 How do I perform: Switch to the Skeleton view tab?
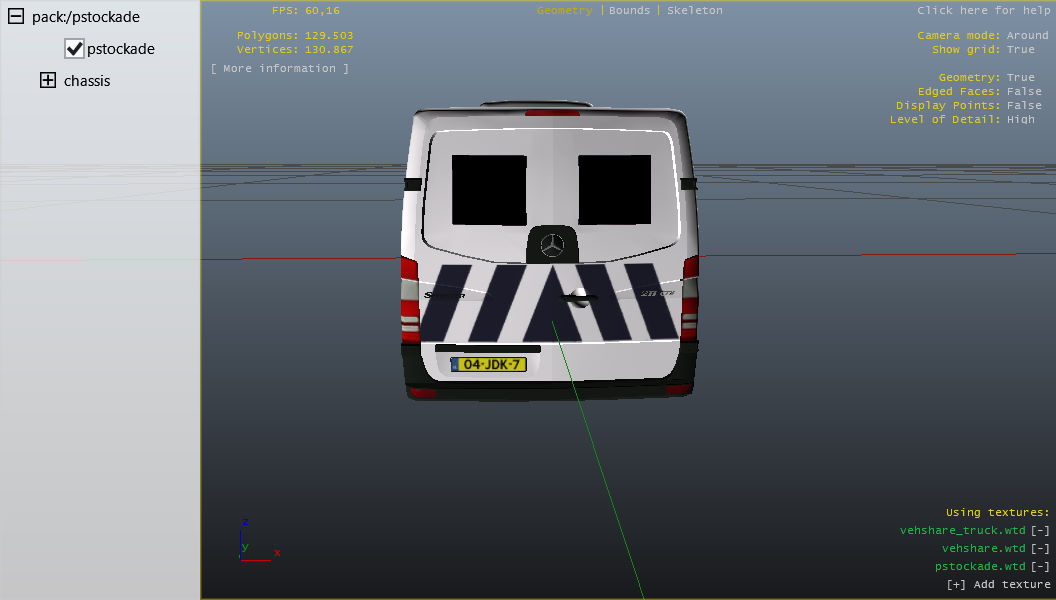pyautogui.click(x=694, y=11)
